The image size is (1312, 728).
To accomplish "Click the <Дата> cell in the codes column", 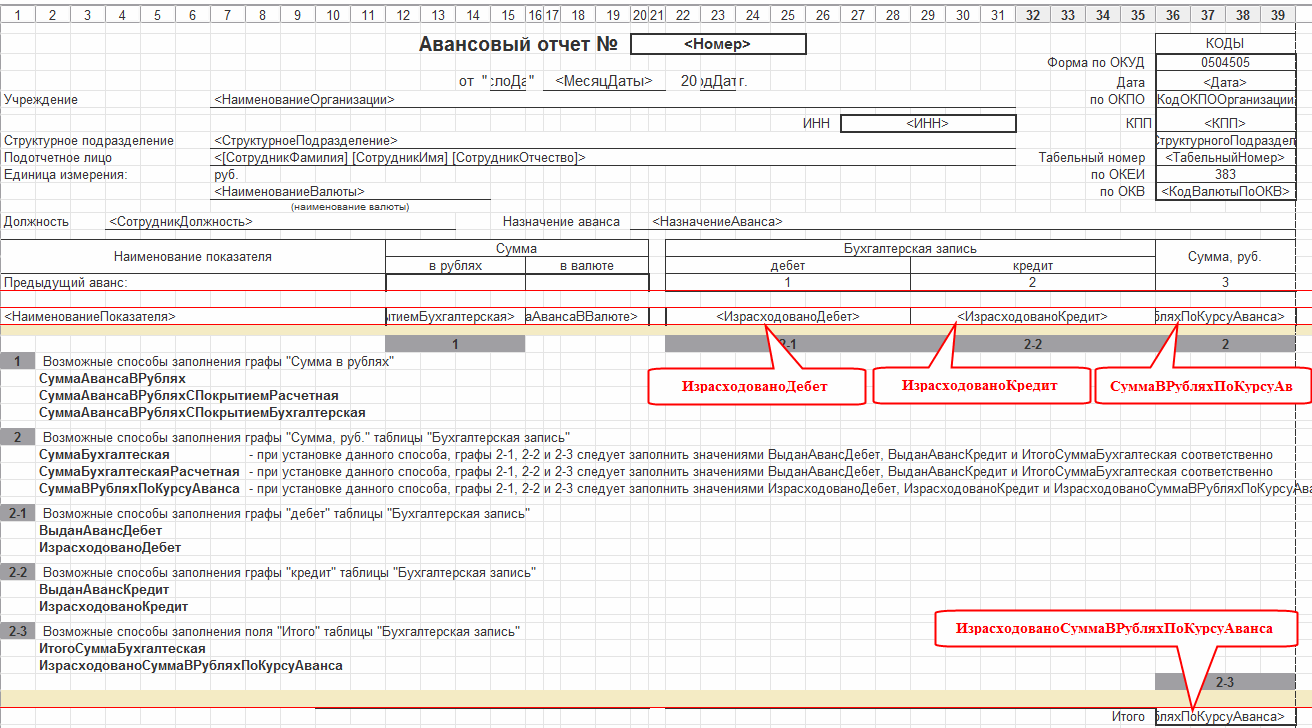I will pos(1225,82).
